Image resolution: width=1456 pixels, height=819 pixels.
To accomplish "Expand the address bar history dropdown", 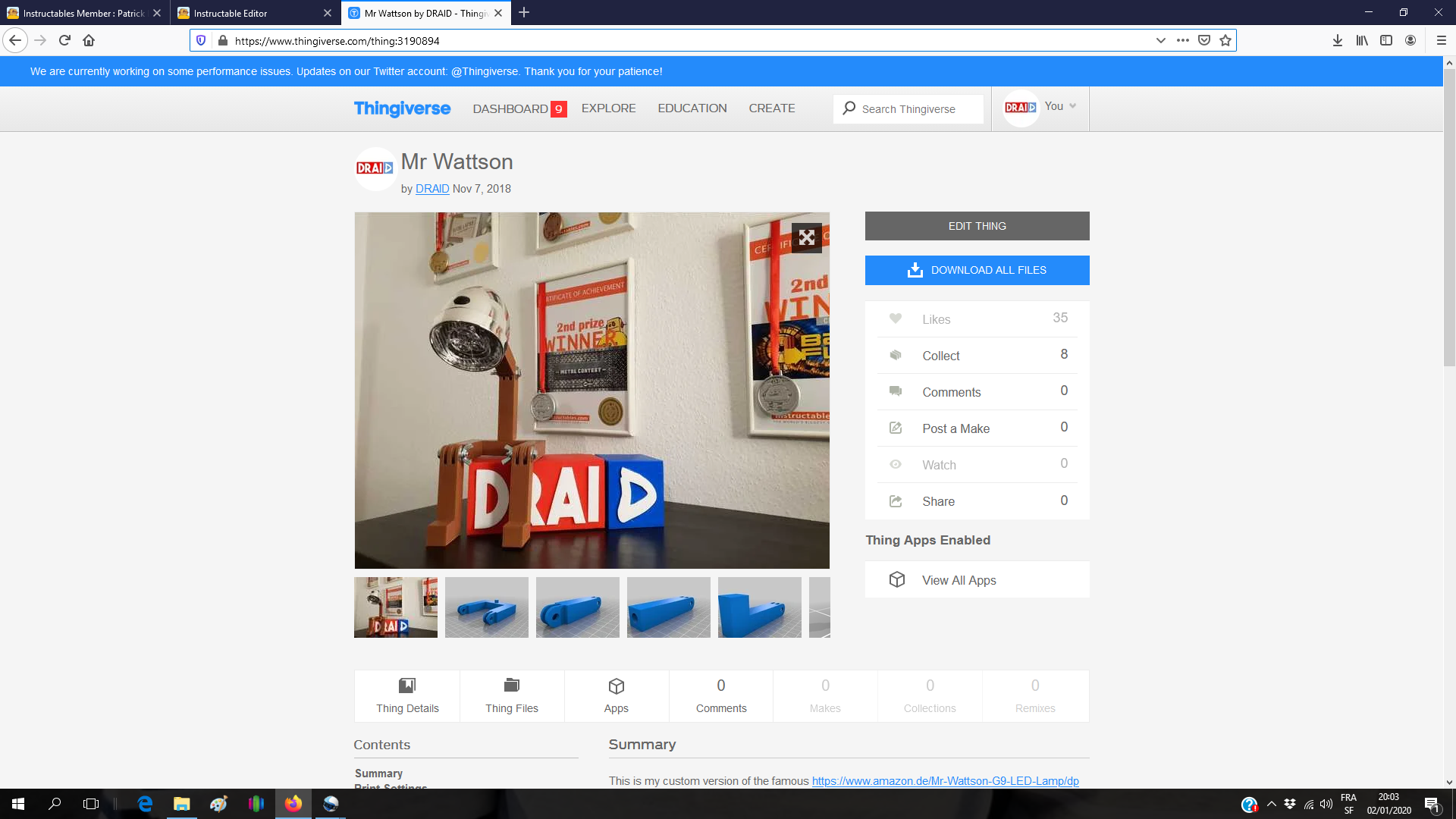I will click(1160, 40).
